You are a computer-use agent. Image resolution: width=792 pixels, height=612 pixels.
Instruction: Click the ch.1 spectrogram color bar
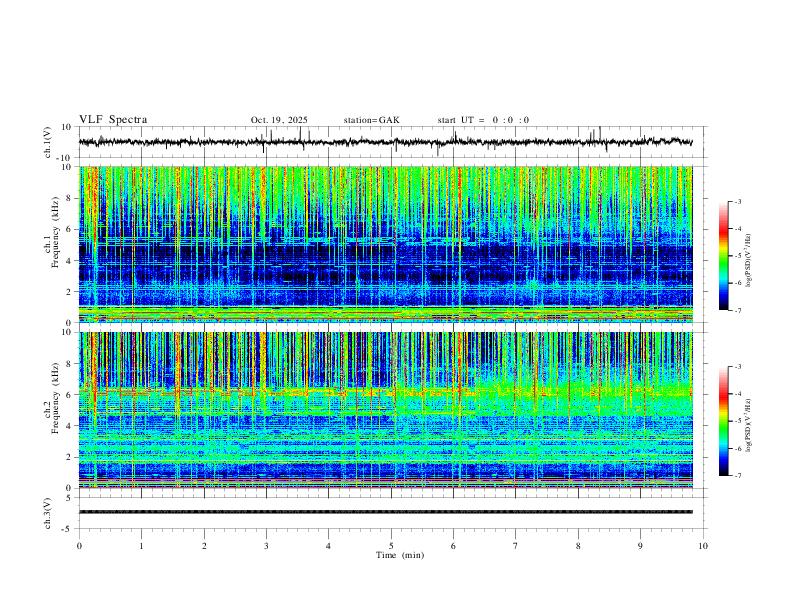[723, 256]
